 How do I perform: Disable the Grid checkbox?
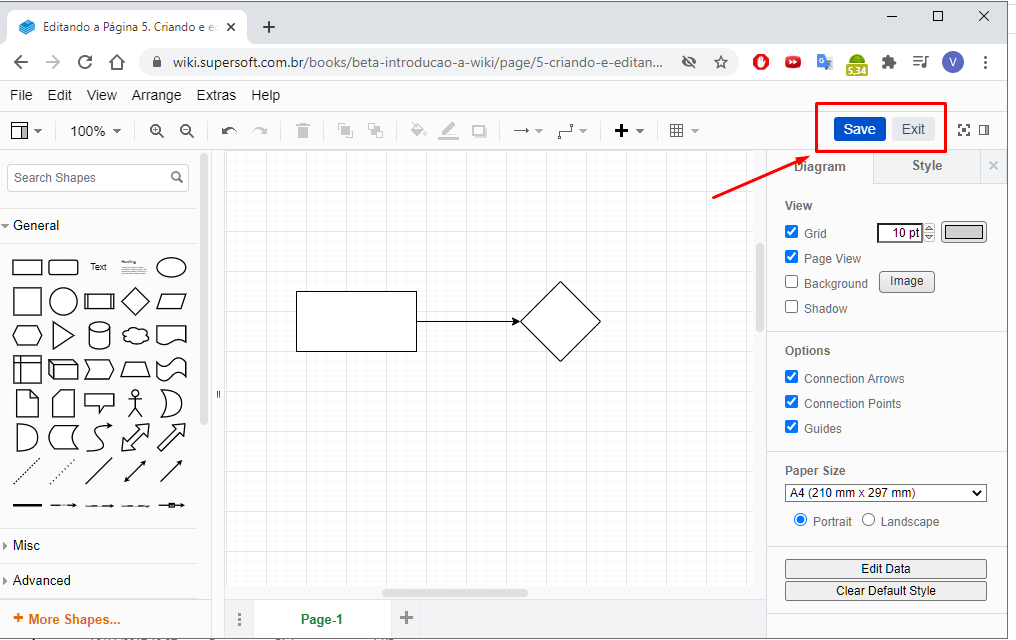tap(792, 232)
